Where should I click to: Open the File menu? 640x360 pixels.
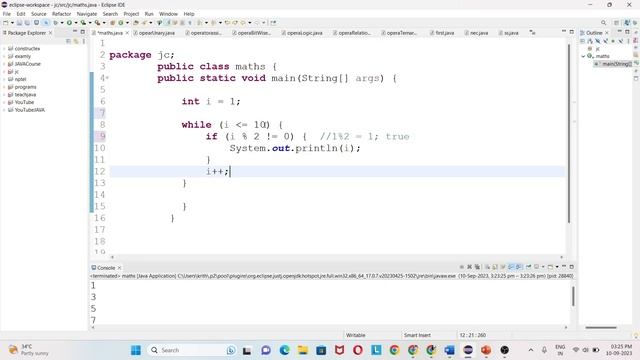tap(7, 14)
